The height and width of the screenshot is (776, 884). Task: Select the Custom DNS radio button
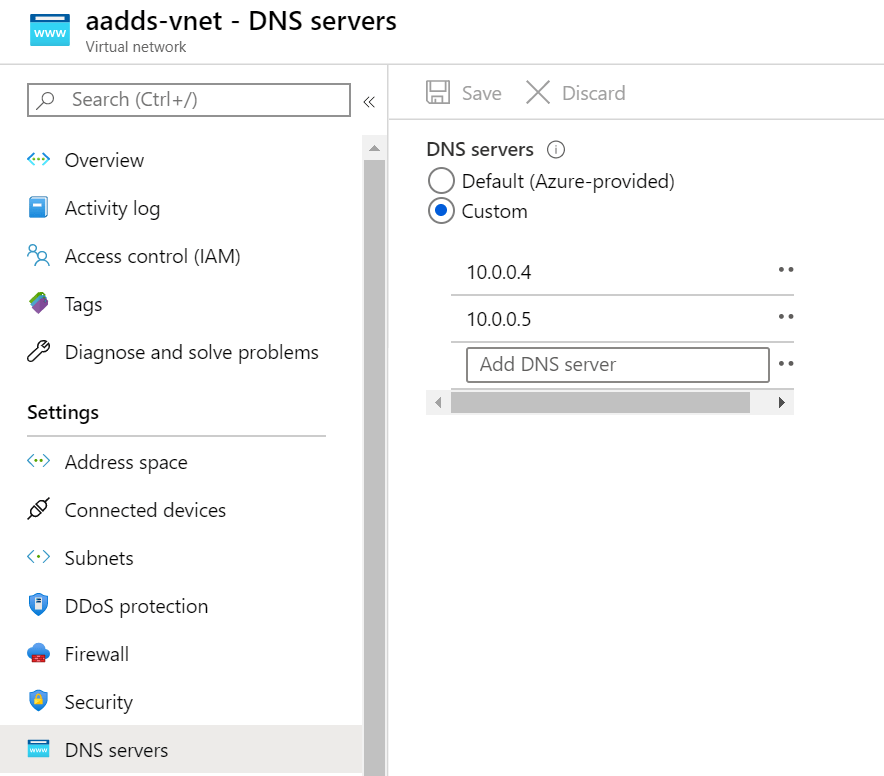tap(441, 211)
